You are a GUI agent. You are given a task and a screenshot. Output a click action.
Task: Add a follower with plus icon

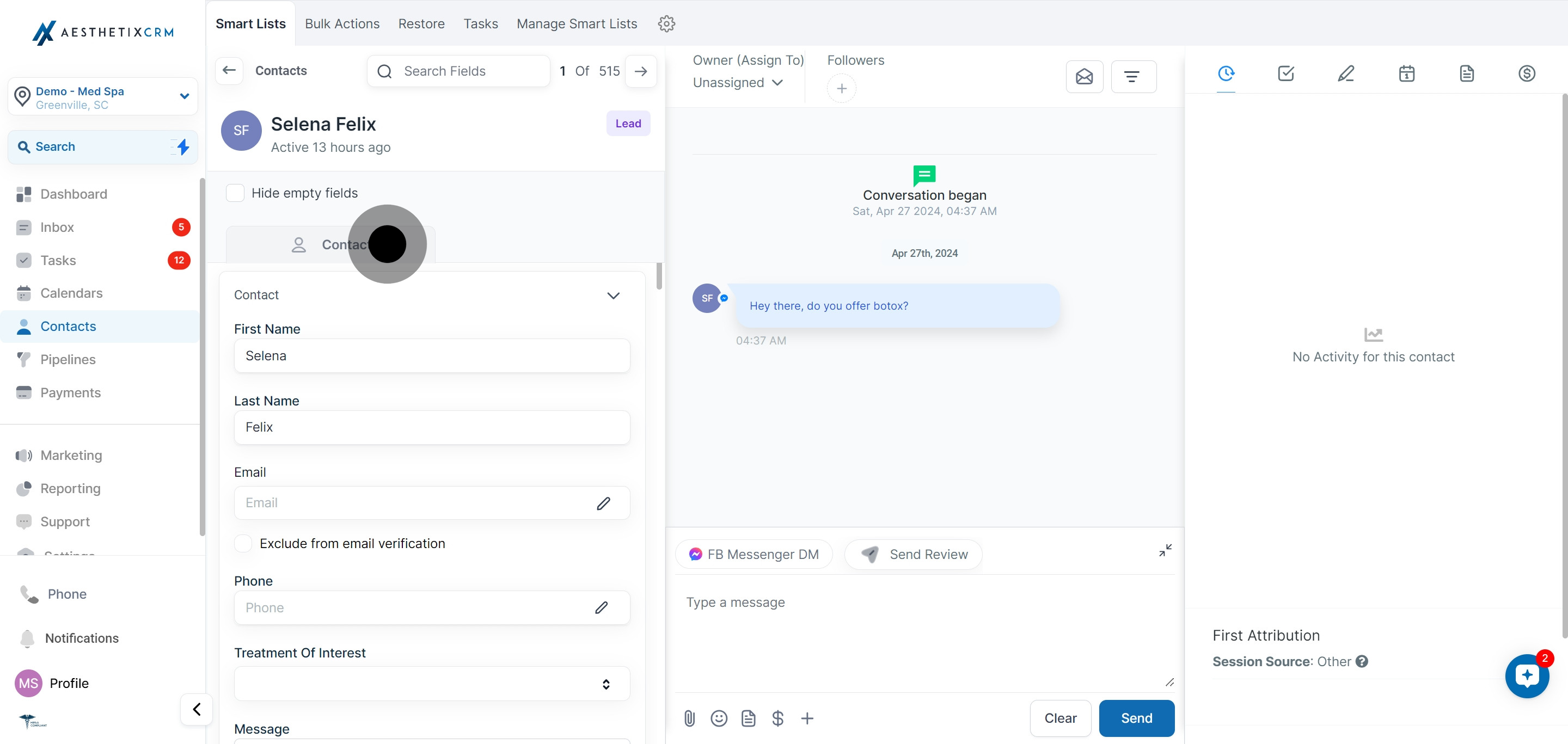click(x=841, y=89)
